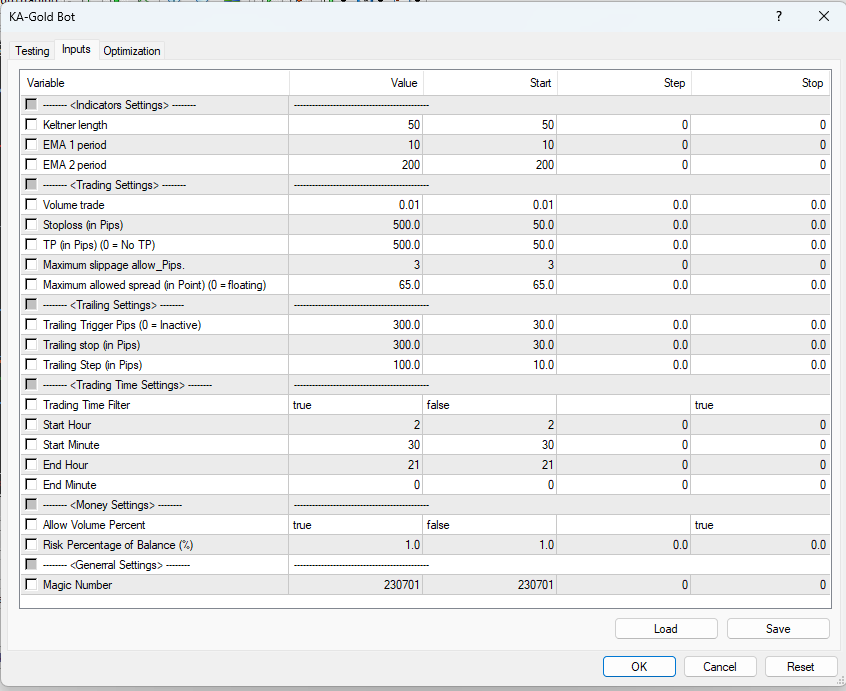
Task: Select the Inputs tab
Action: tap(76, 47)
